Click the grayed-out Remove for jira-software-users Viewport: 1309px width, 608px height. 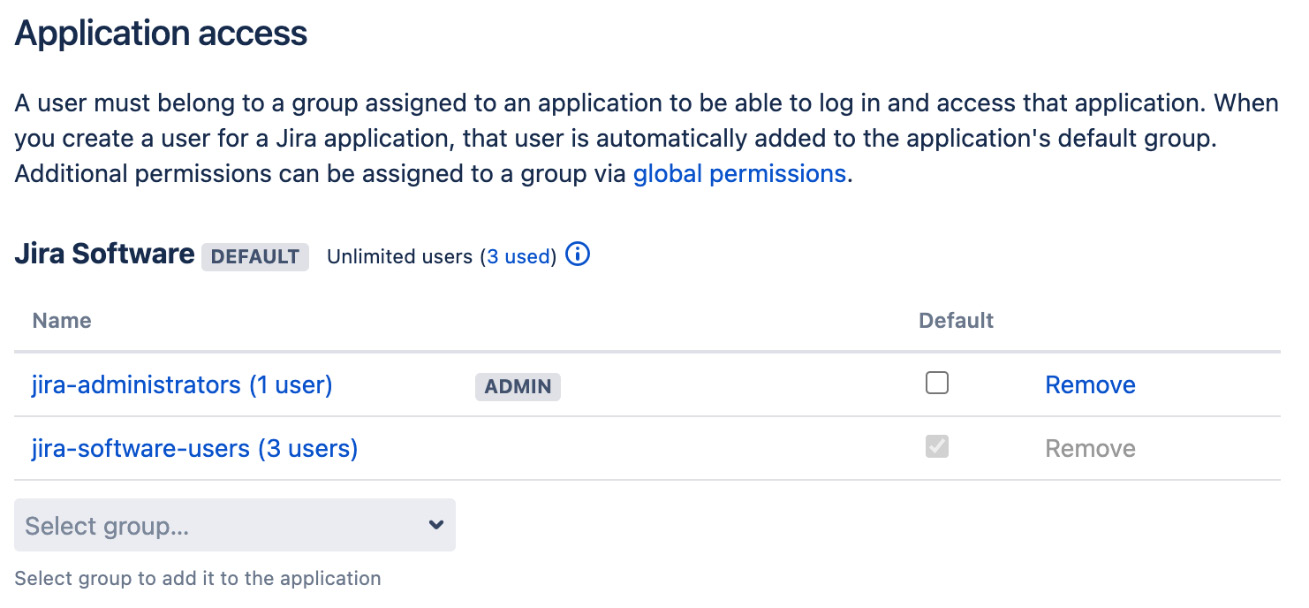[x=1089, y=448]
